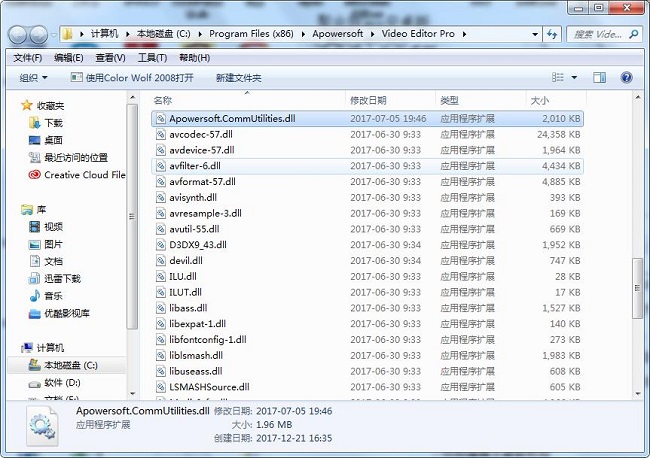Go to Apowersoft breadcrumb folder
This screenshot has width=650, height=458.
(338, 34)
